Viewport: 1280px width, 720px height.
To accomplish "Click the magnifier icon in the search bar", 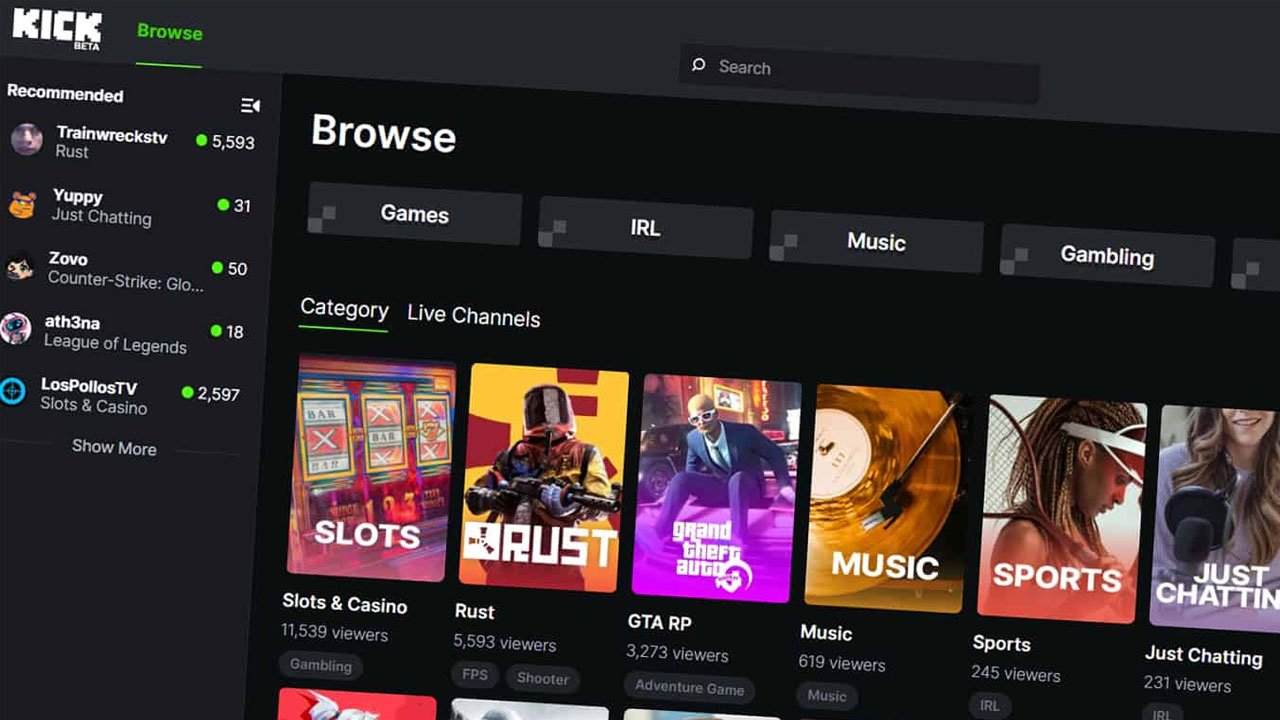I will coord(698,65).
